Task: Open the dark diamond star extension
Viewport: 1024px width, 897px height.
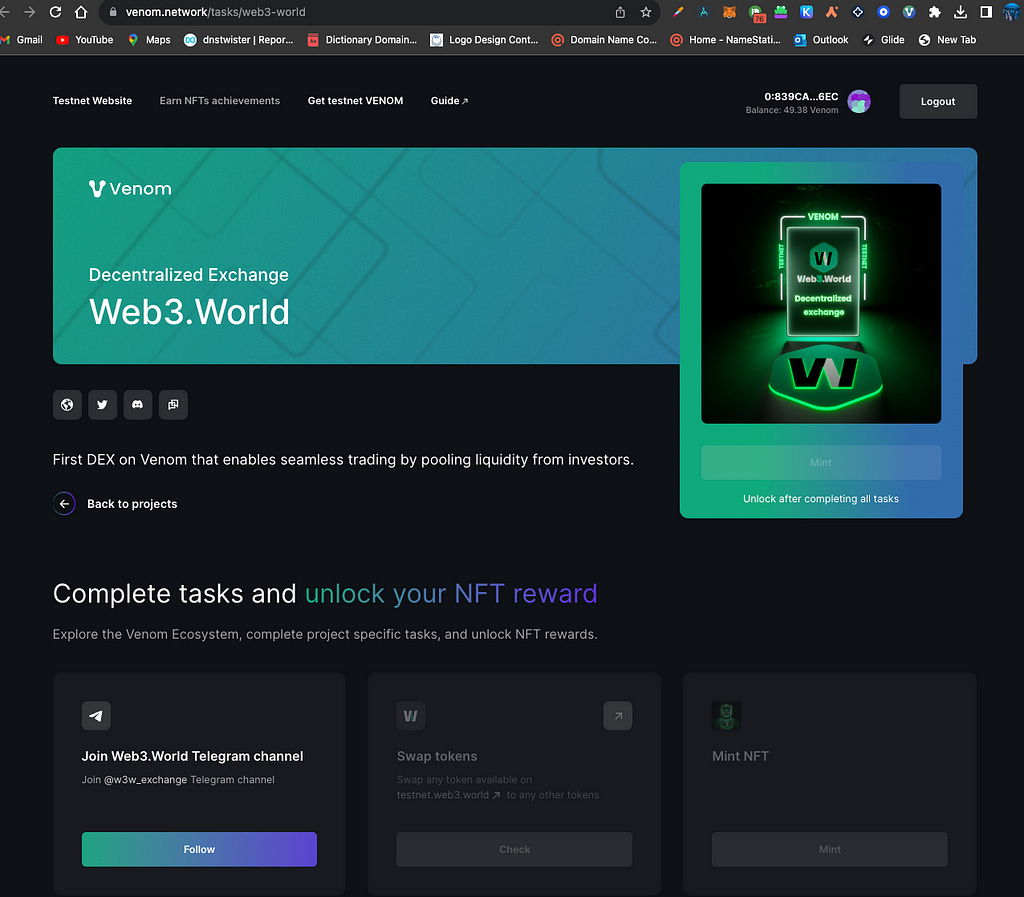Action: pos(857,12)
